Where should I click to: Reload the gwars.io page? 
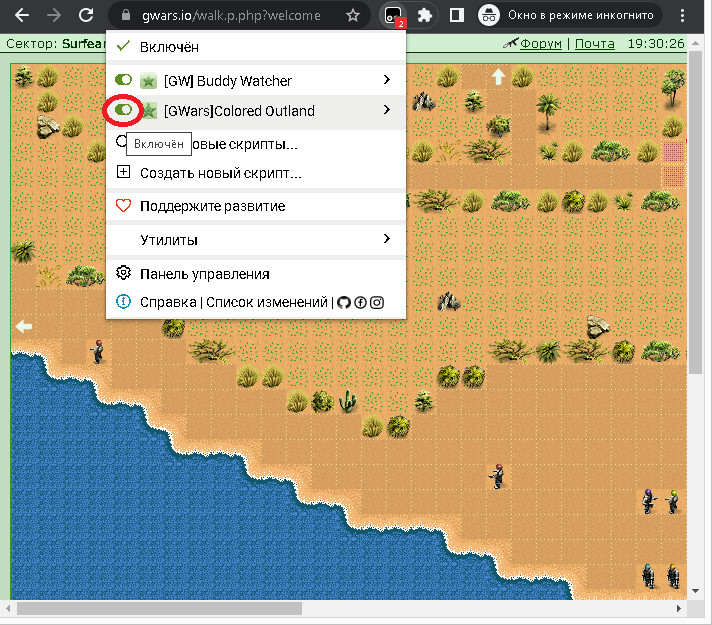click(x=86, y=15)
